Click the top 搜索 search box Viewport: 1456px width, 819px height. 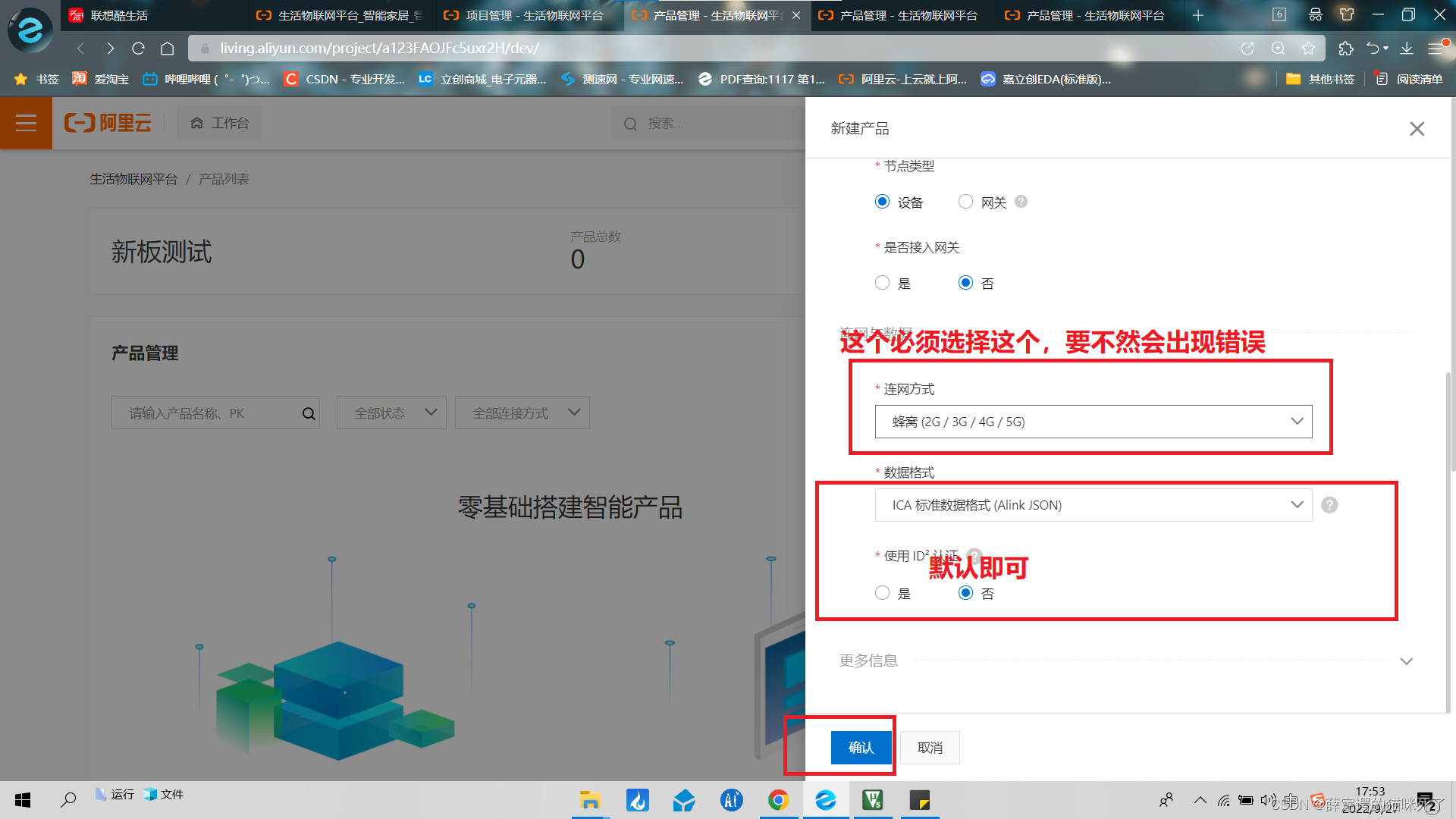pyautogui.click(x=708, y=123)
